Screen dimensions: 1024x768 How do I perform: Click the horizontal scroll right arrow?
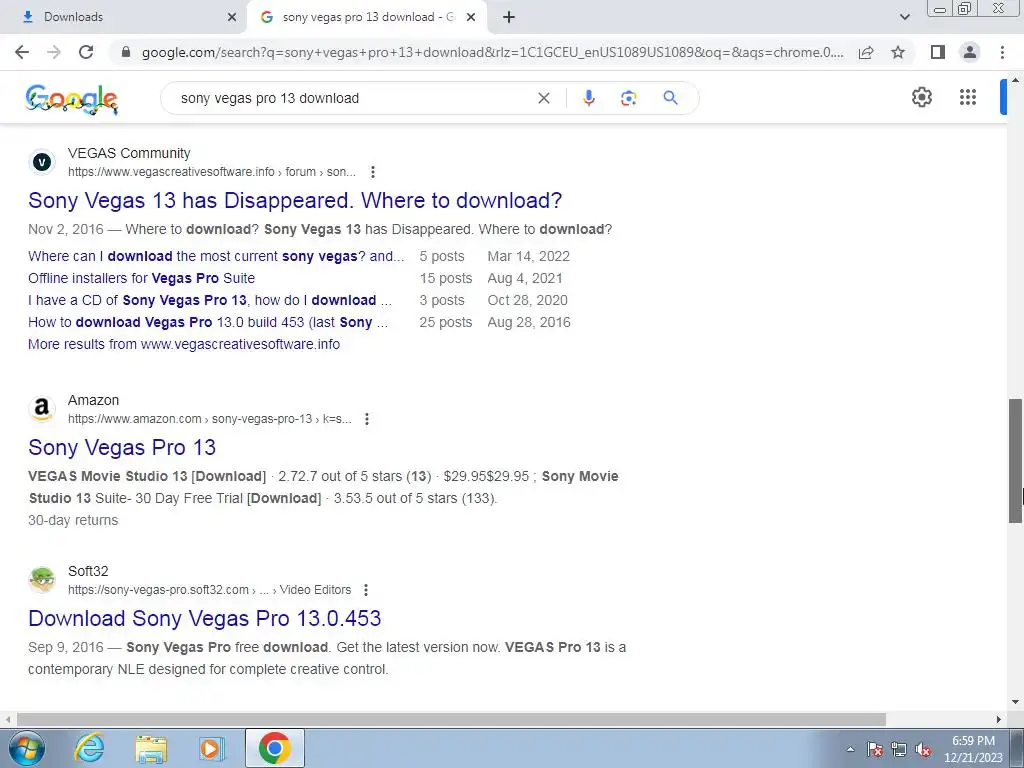click(999, 719)
